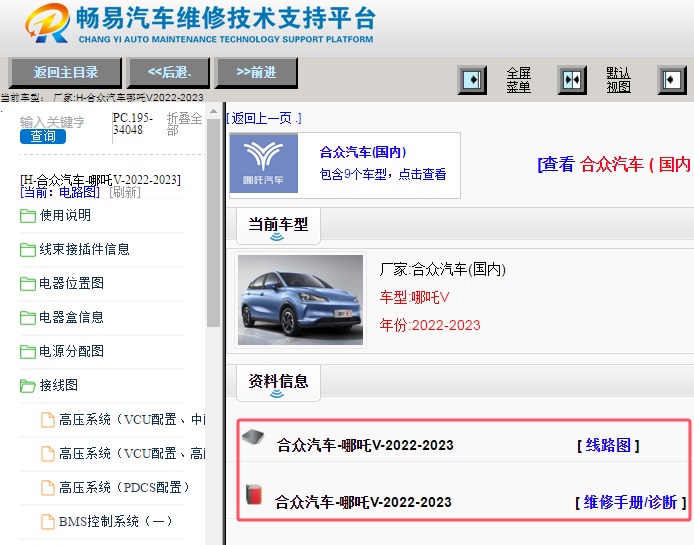Click the folder icon beside 线束接插件信息
Image resolution: width=694 pixels, height=545 pixels.
click(28, 250)
